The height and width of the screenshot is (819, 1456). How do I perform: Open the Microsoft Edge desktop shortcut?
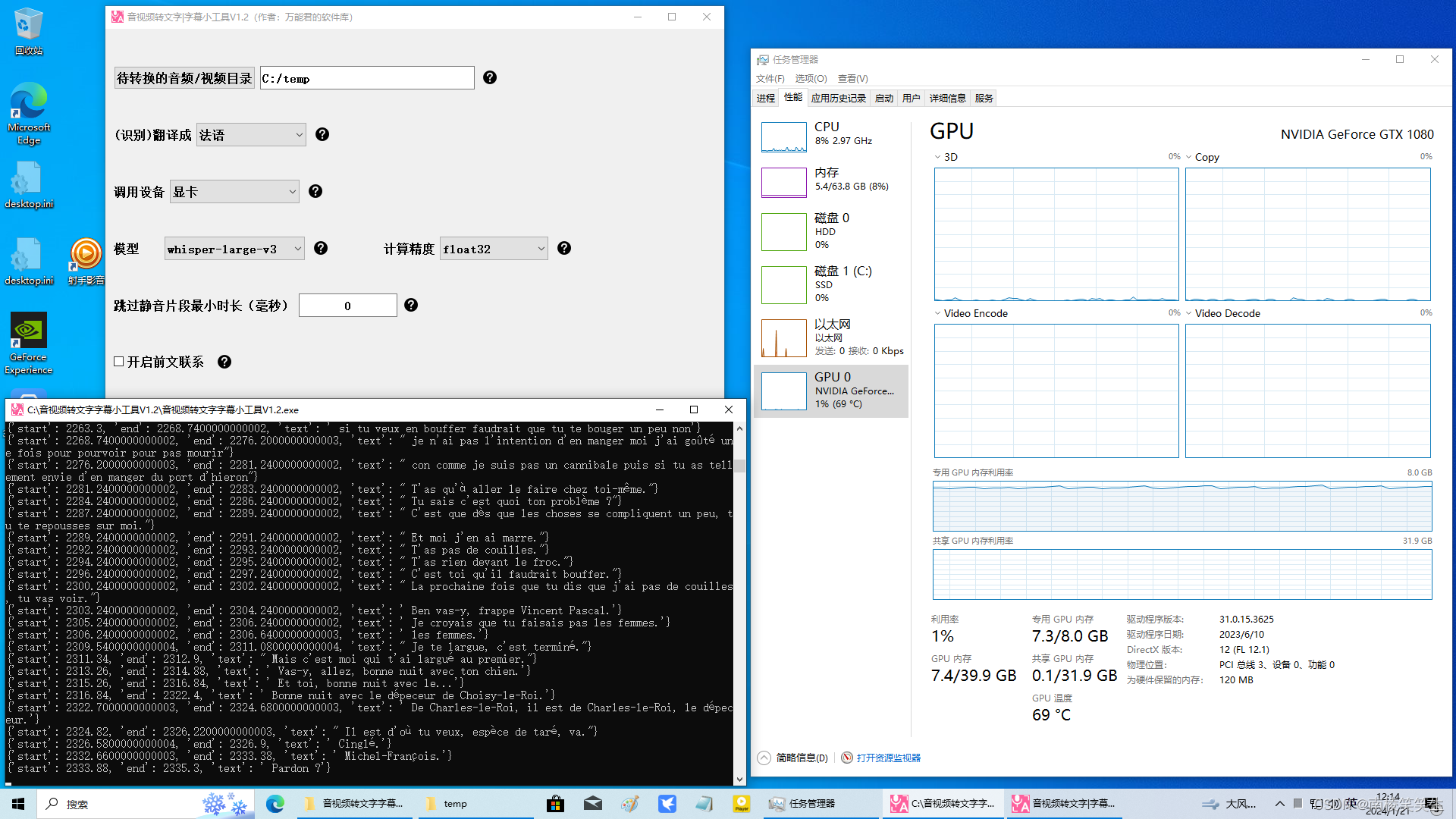(29, 114)
